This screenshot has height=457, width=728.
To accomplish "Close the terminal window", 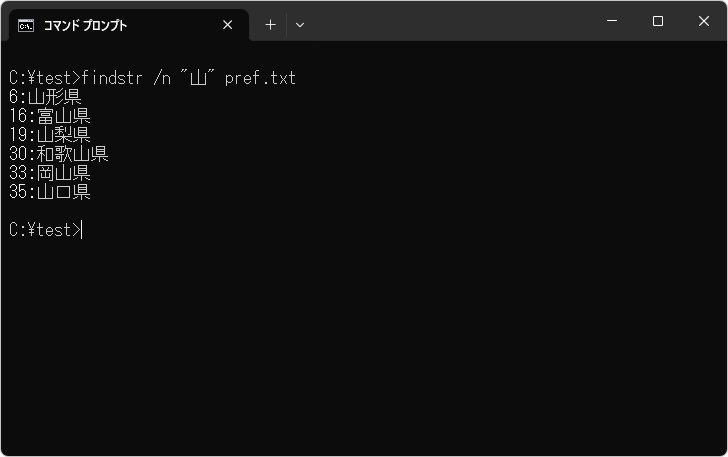I will pyautogui.click(x=704, y=21).
